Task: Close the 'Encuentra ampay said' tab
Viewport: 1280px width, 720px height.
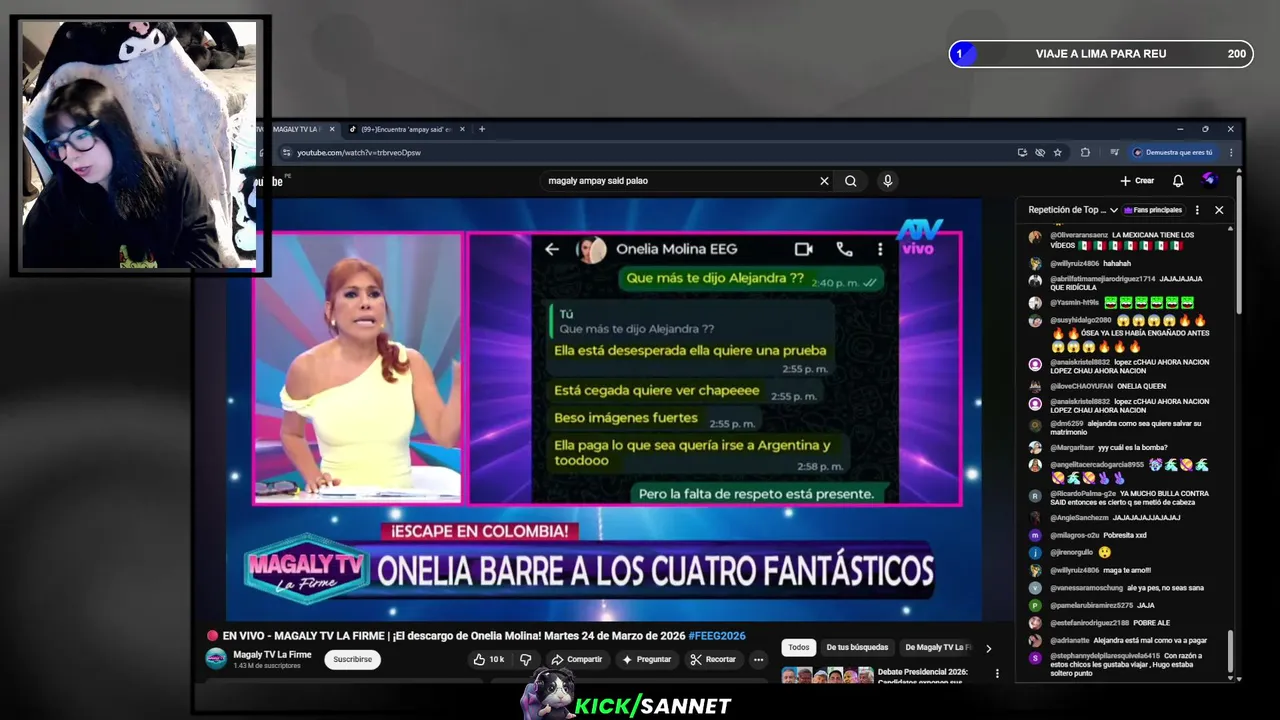Action: coord(462,129)
